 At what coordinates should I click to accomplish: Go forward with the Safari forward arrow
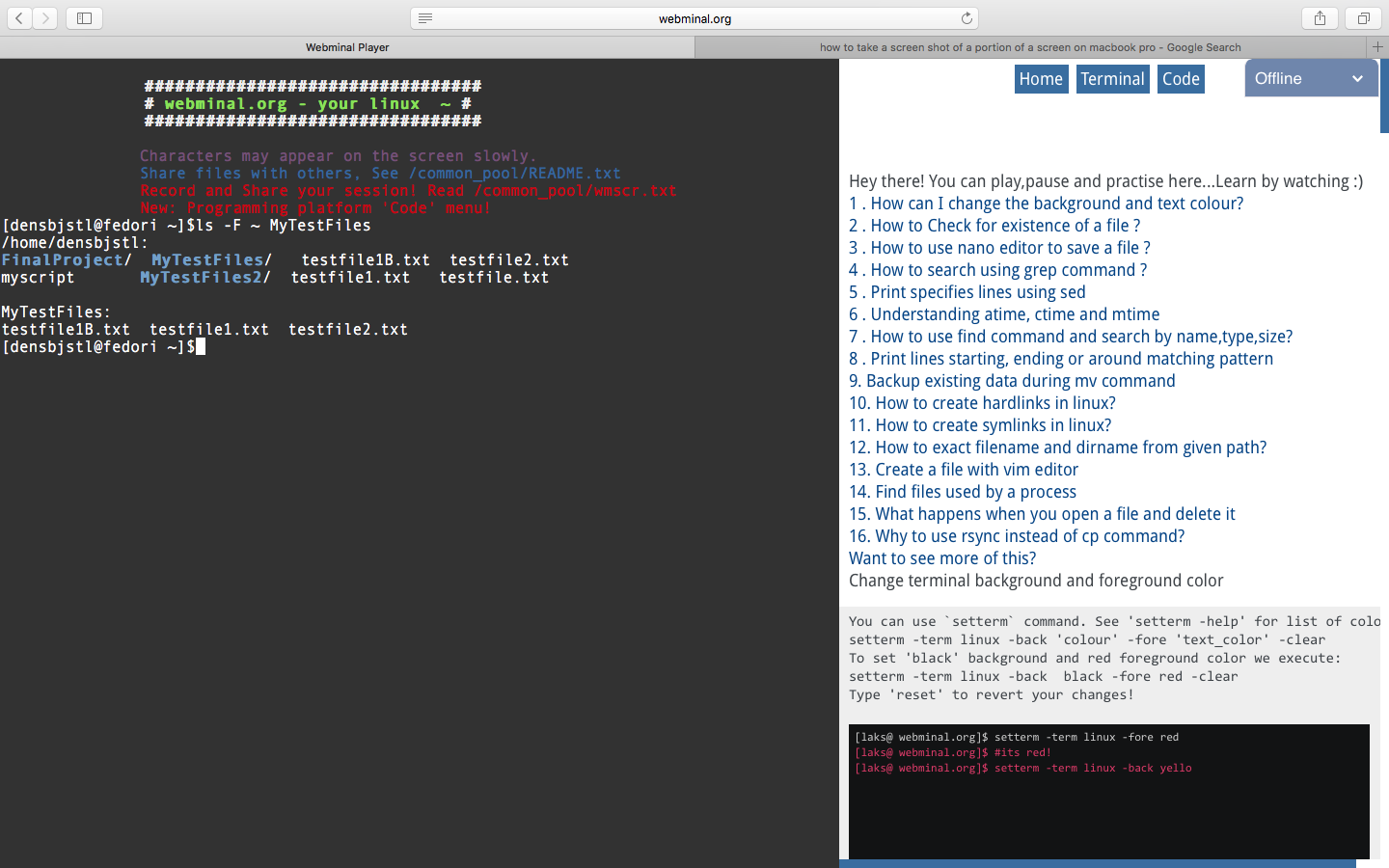[x=45, y=18]
